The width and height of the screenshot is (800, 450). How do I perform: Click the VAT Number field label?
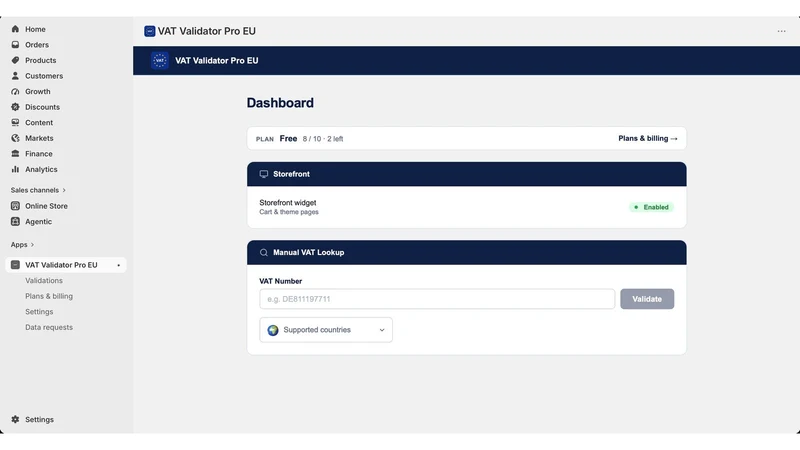click(281, 281)
